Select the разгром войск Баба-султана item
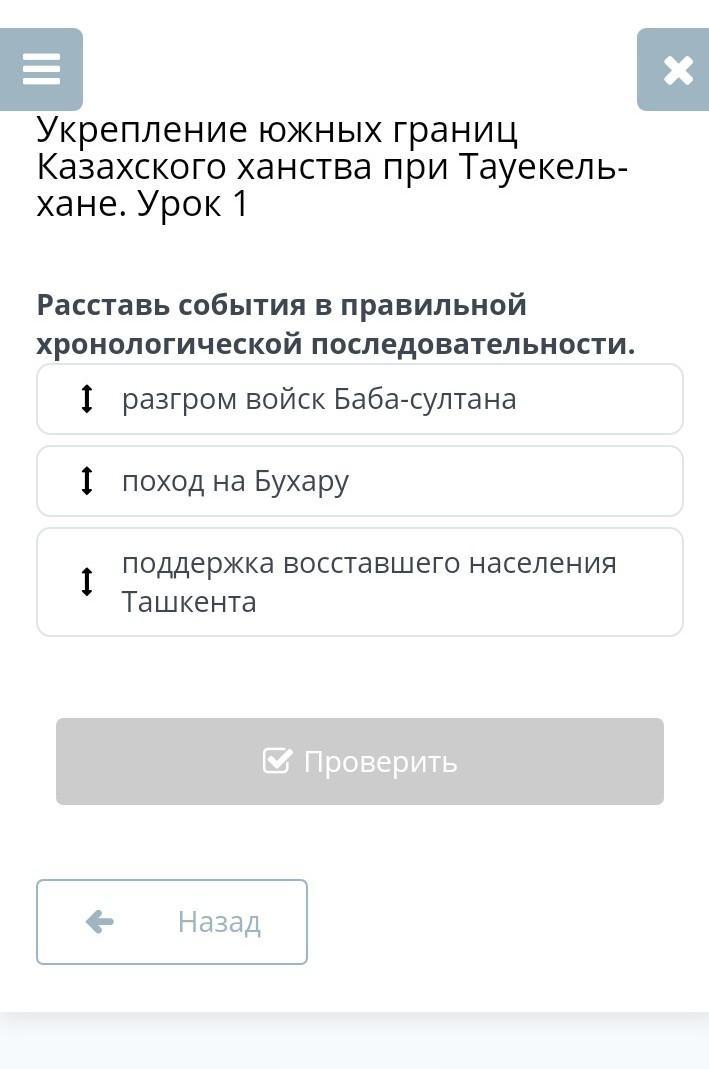This screenshot has height=1069, width=709. coord(360,399)
